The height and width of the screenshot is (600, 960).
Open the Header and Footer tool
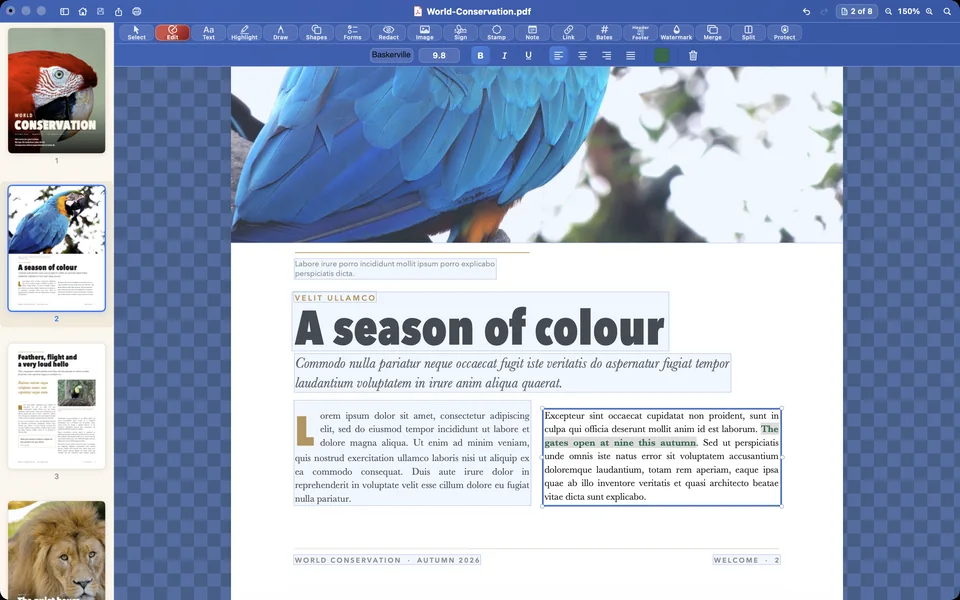point(640,33)
